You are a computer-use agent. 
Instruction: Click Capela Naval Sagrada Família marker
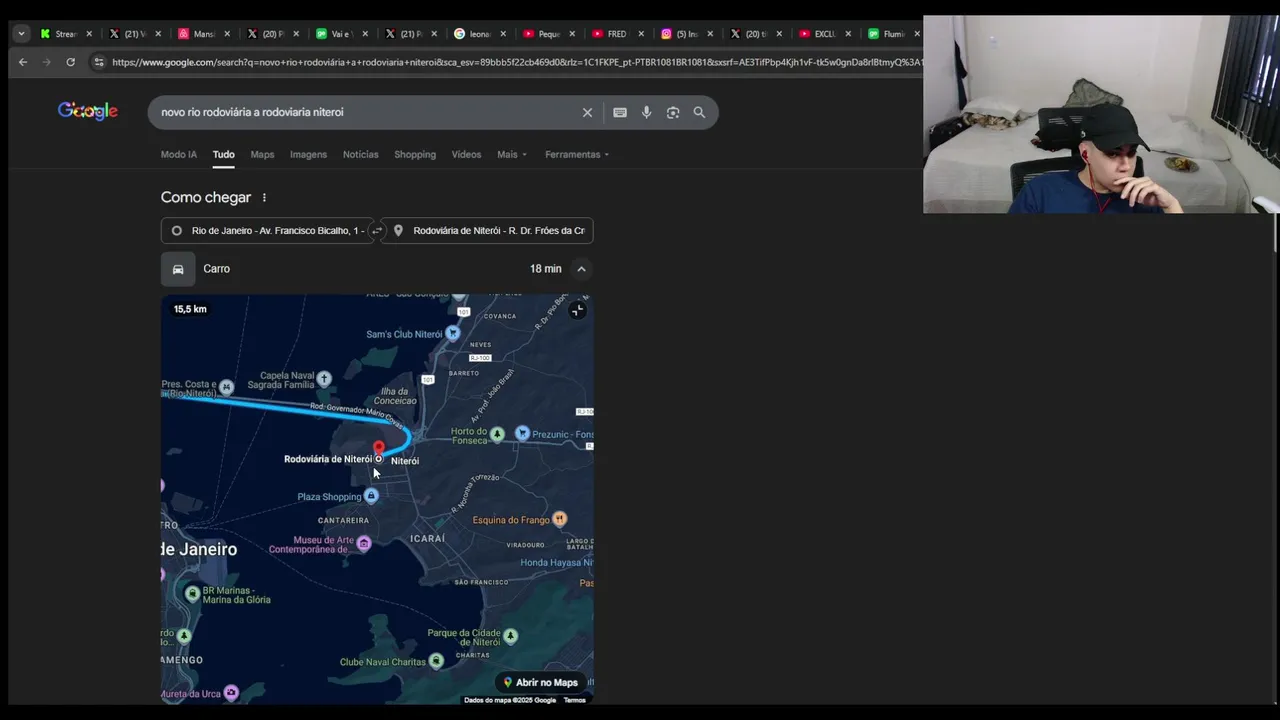coord(324,379)
